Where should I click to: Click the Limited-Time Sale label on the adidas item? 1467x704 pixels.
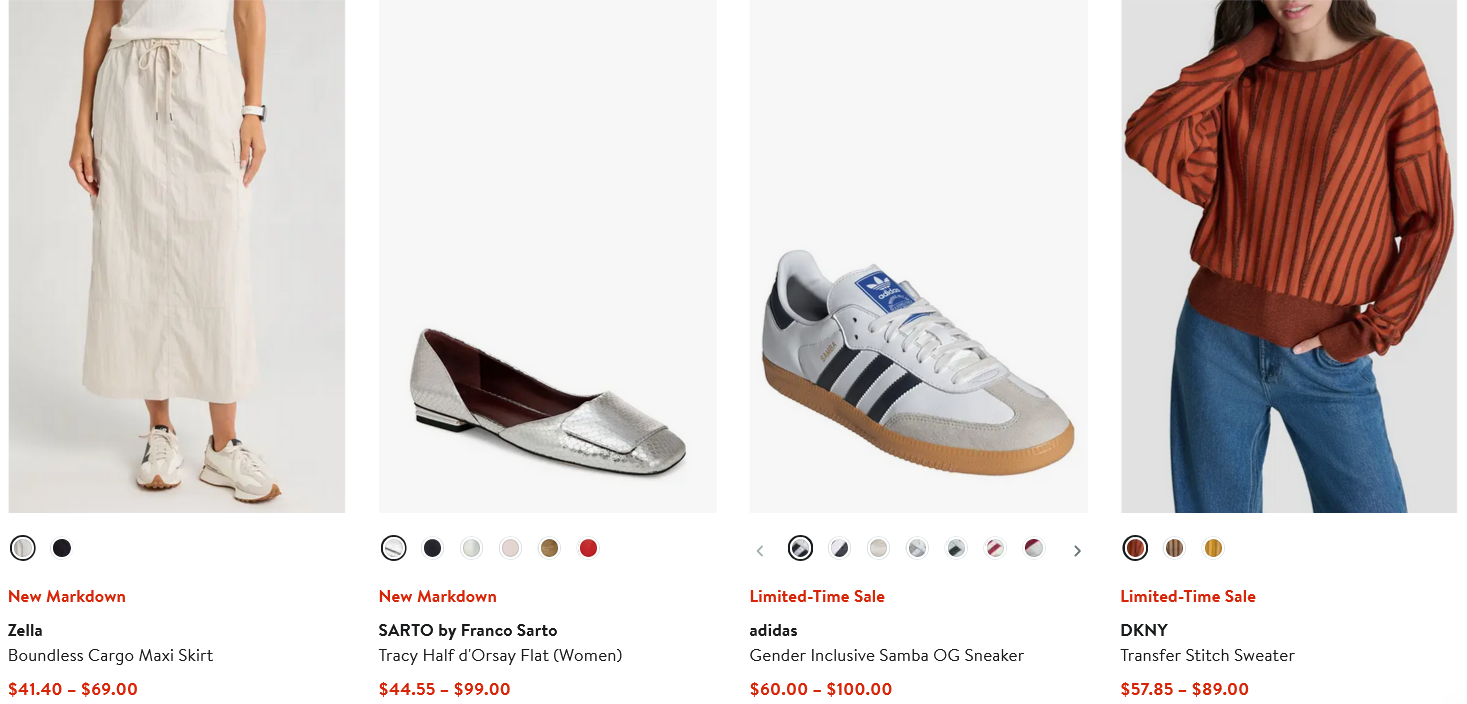pos(817,596)
